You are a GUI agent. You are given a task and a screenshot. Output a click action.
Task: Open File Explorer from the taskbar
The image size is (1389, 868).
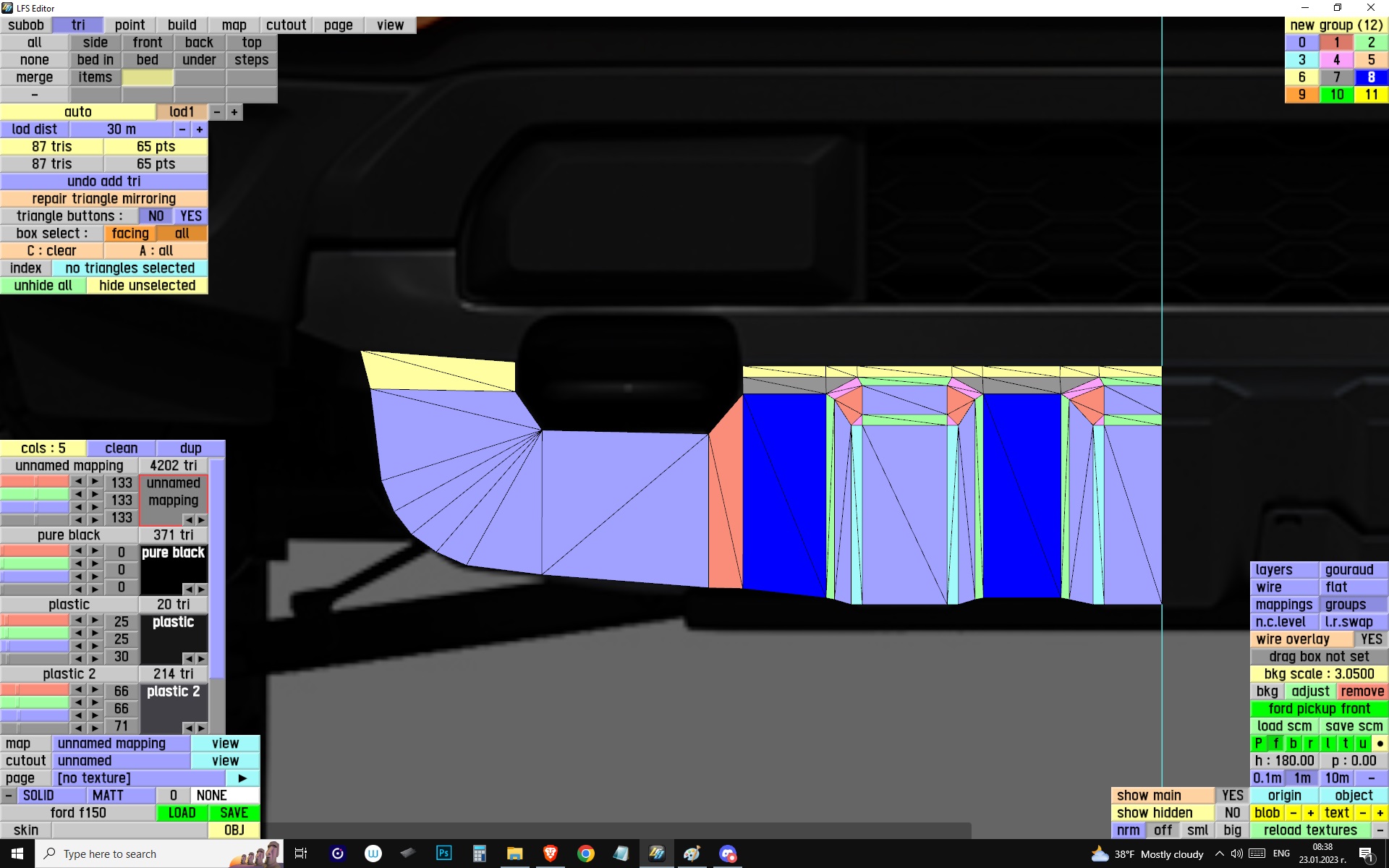(514, 854)
